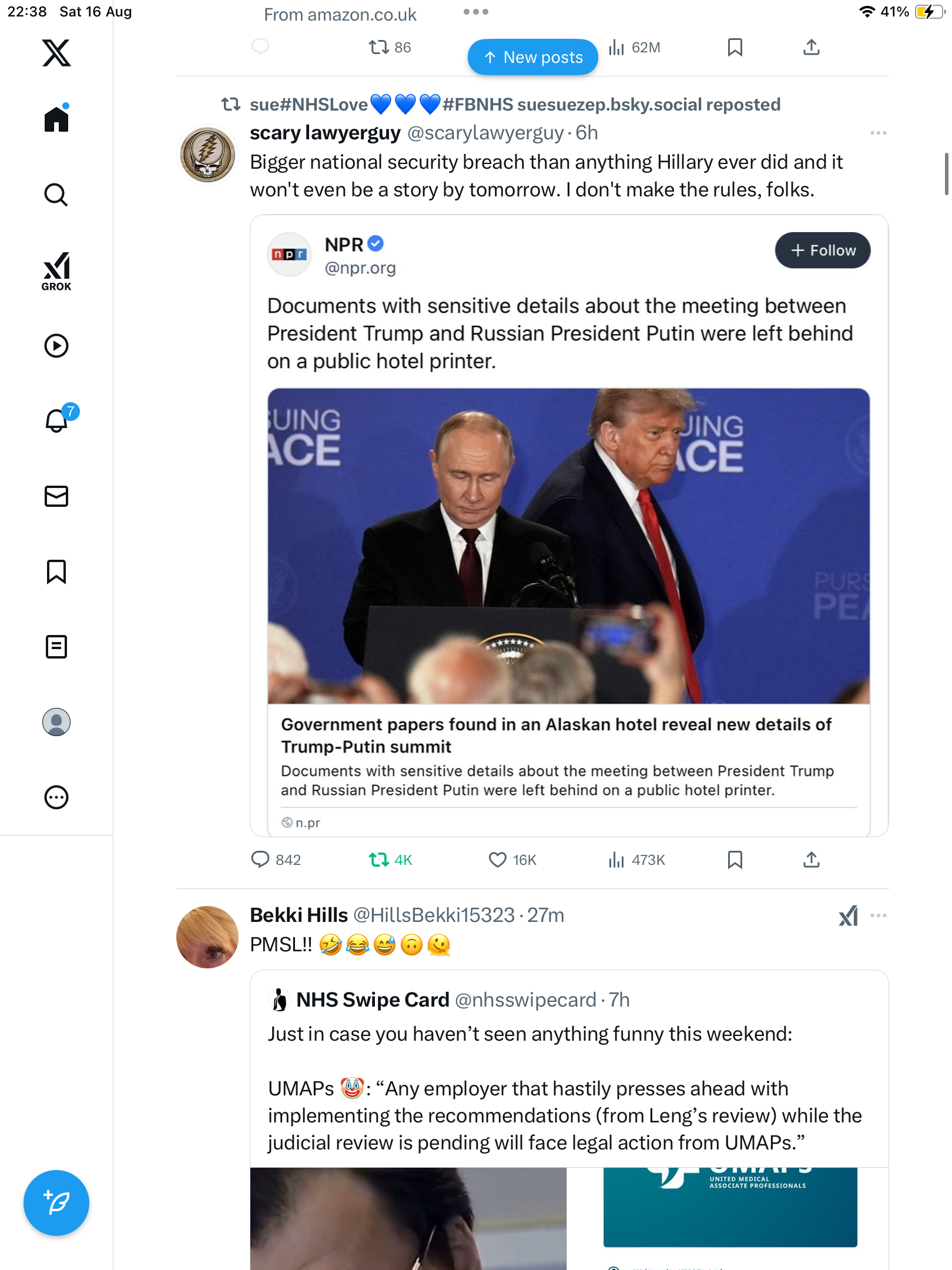This screenshot has height=1270, width=952.
Task: Undo repost on scary lawyerguy post
Action: tap(379, 860)
